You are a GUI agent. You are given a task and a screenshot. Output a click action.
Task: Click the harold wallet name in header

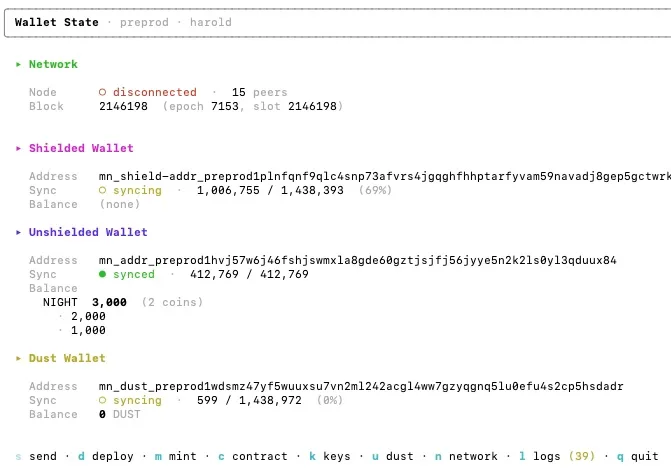click(211, 22)
